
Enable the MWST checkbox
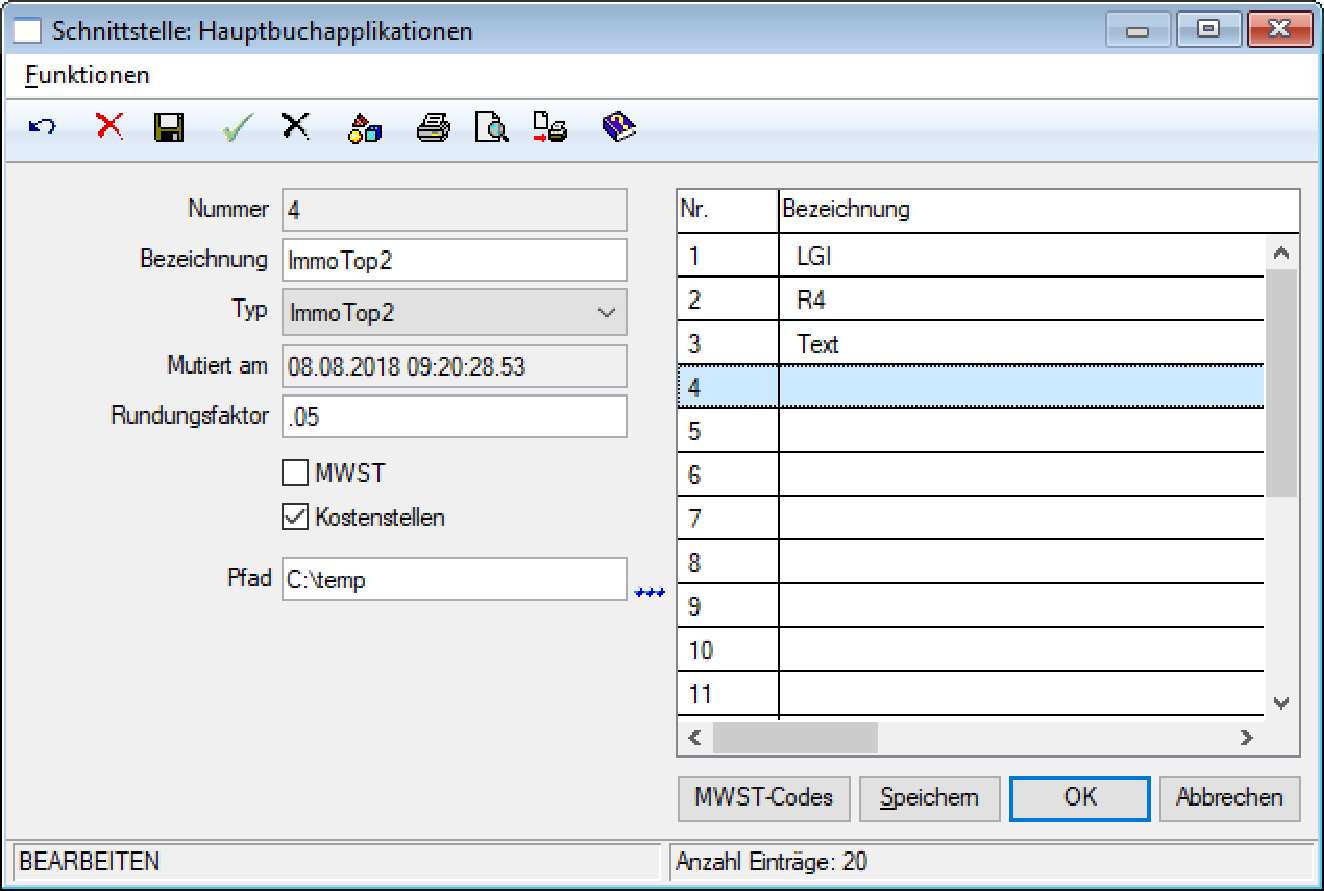click(295, 473)
